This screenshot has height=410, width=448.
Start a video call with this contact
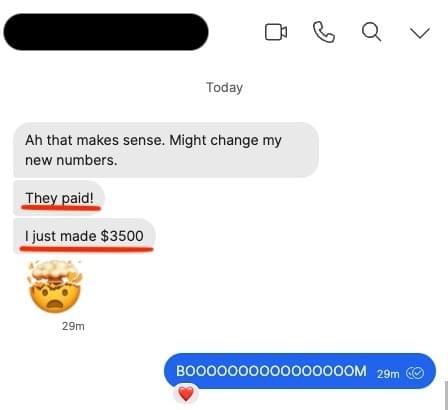point(276,32)
